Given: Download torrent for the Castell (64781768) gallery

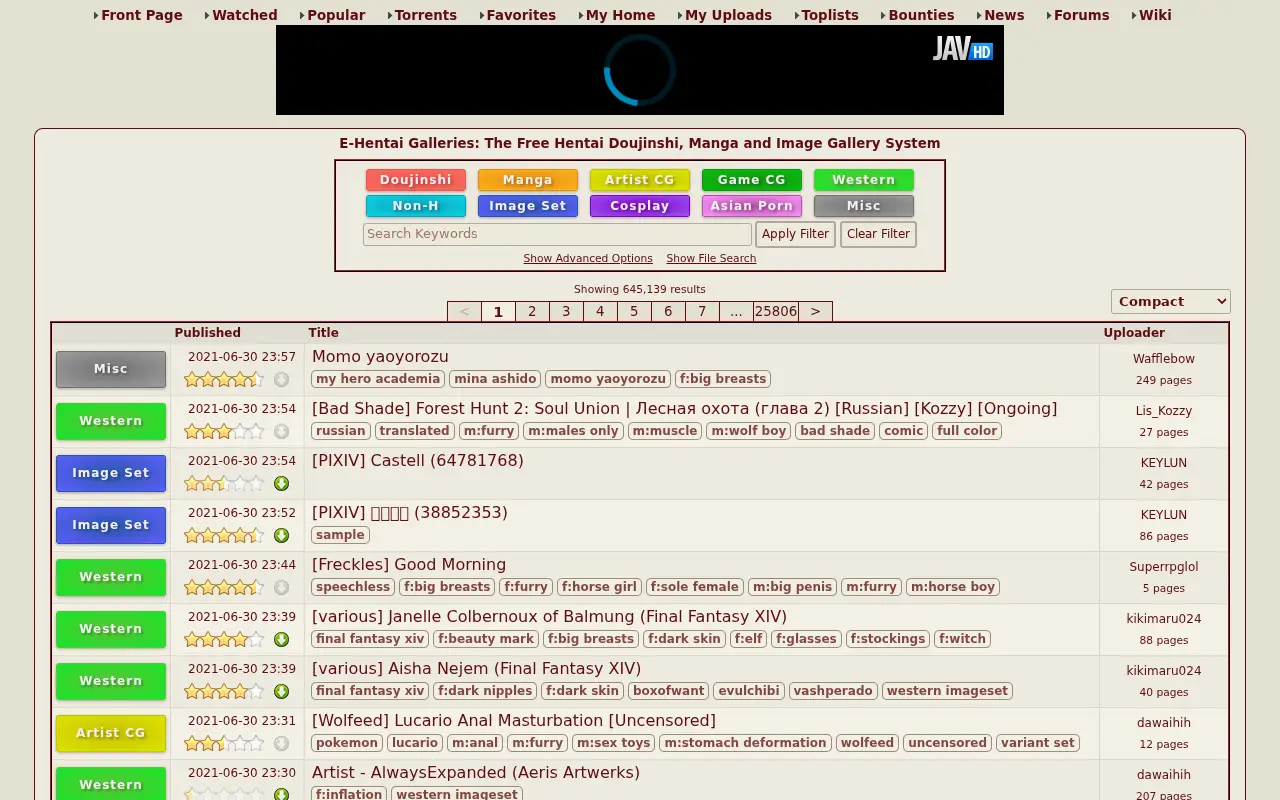Looking at the screenshot, I should [282, 484].
